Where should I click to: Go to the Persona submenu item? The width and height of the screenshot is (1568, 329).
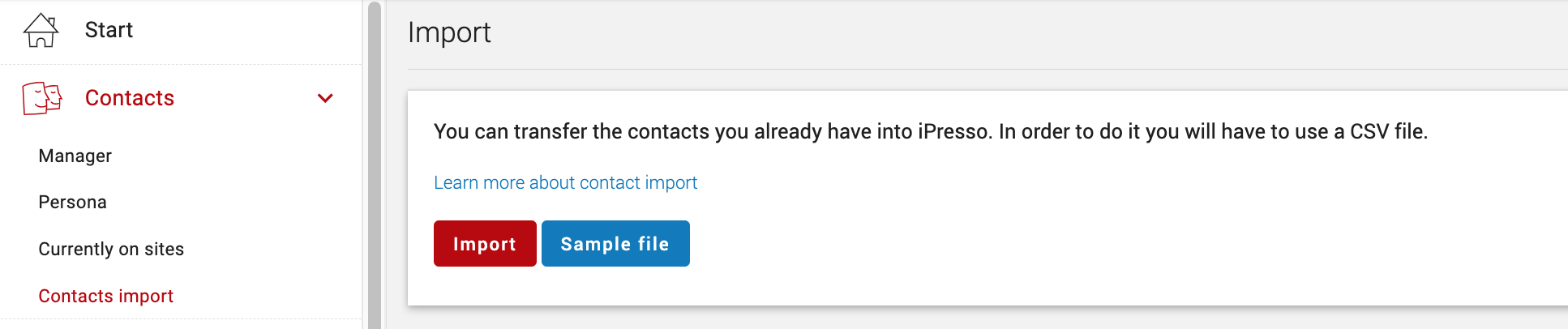[x=73, y=202]
